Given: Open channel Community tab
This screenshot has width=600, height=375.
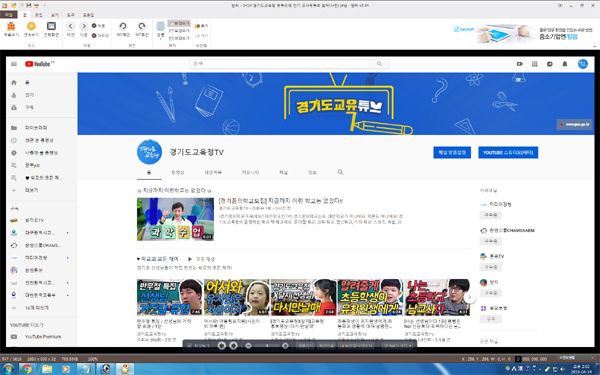Looking at the screenshot, I should coord(250,173).
